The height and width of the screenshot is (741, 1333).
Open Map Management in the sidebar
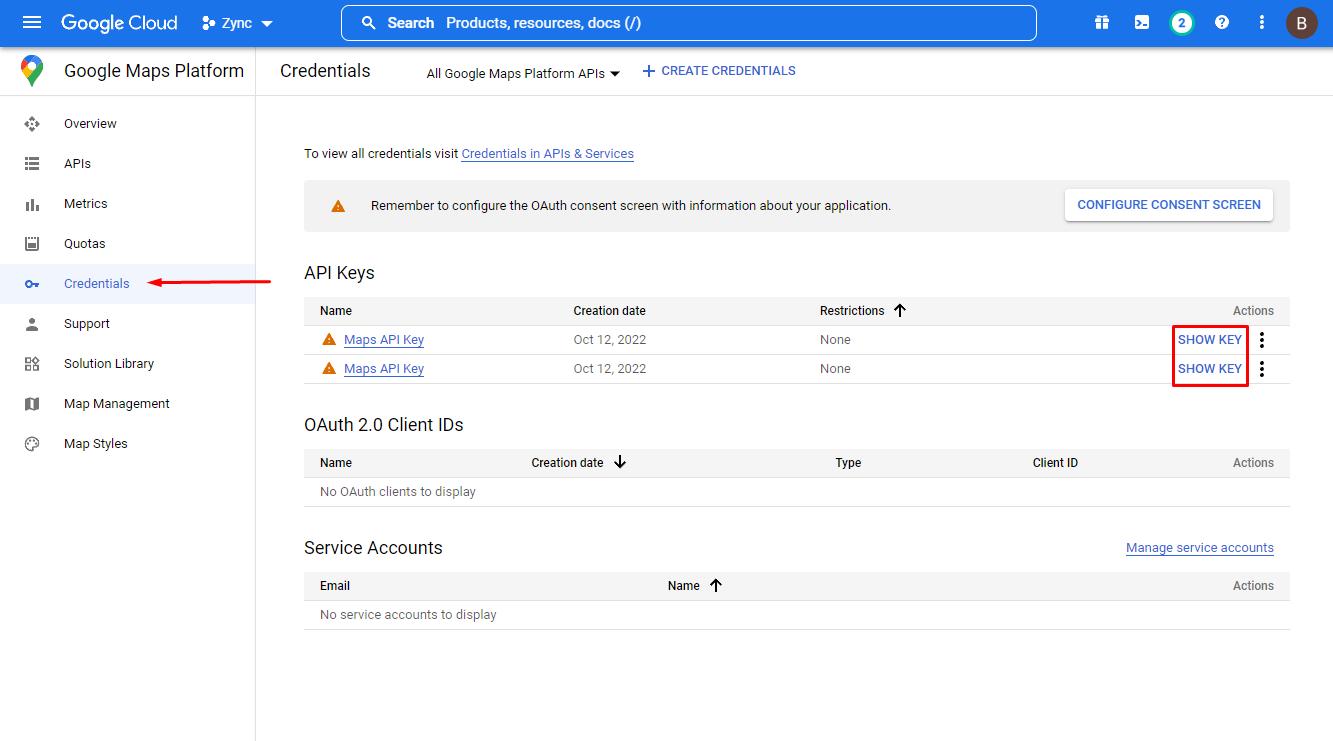(117, 404)
